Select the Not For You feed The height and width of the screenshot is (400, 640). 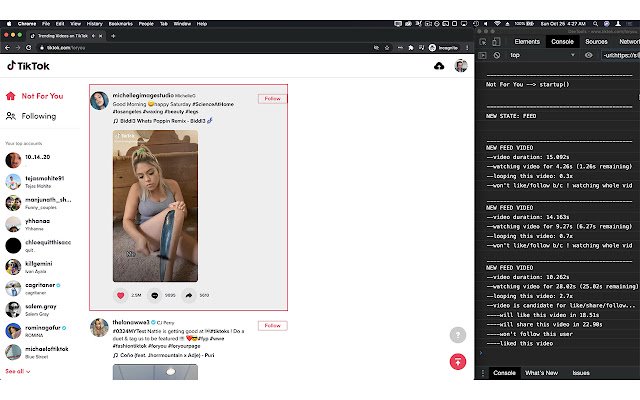coord(35,96)
